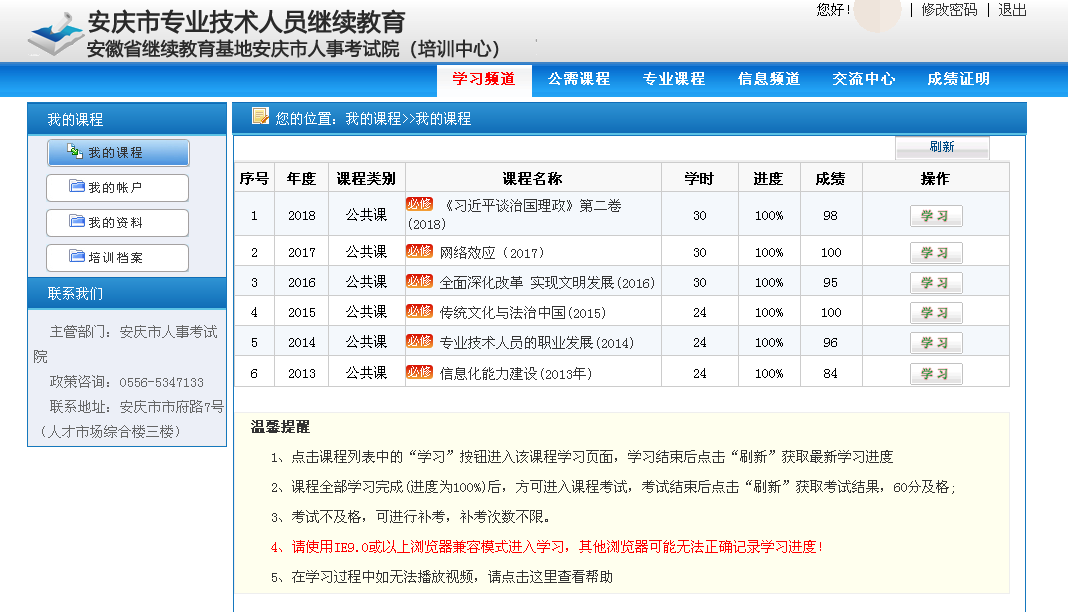The image size is (1068, 612).
Task: Open the 专业课程 tab
Action: [673, 79]
